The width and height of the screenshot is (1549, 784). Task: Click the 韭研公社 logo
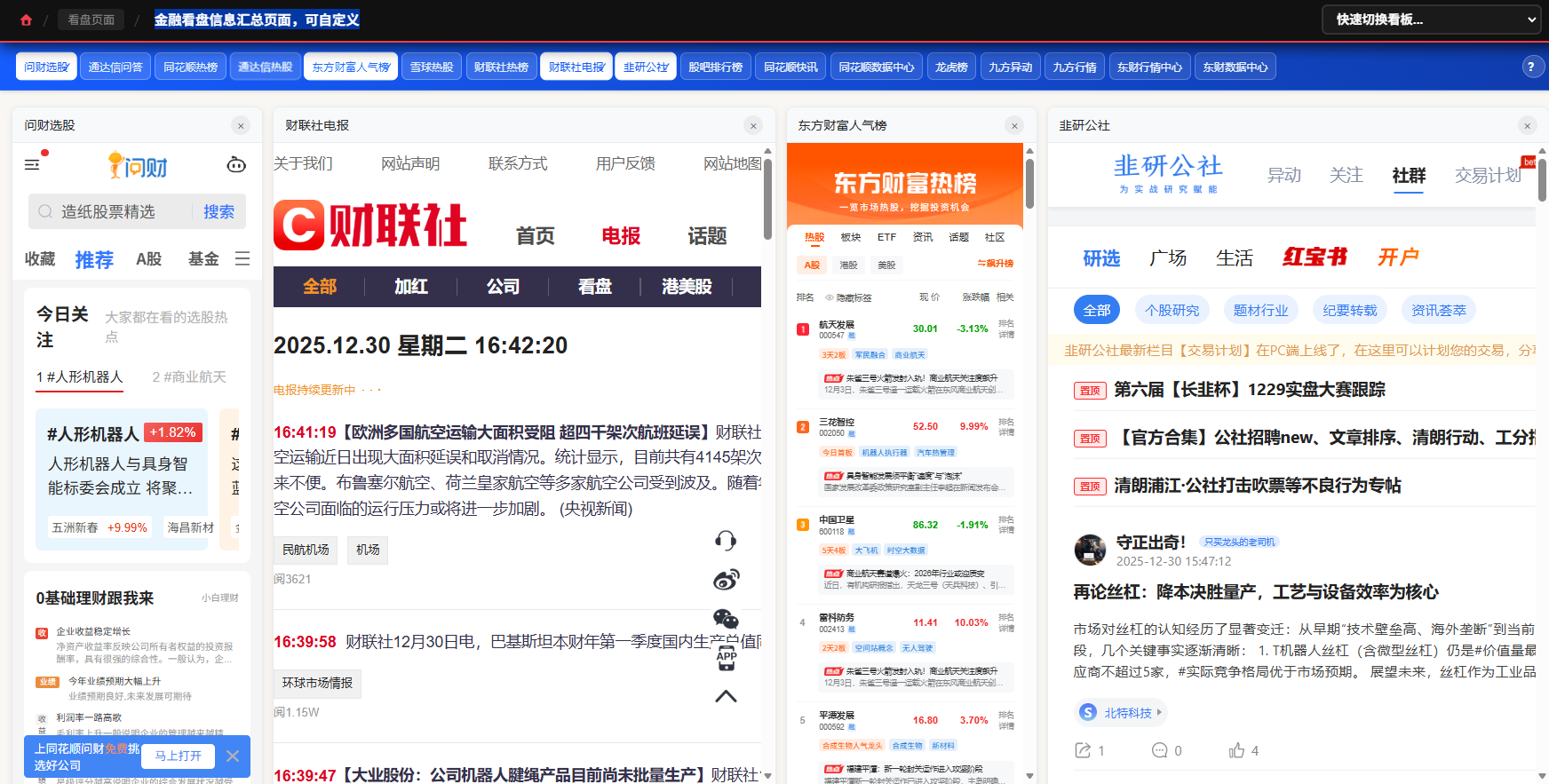[1168, 173]
